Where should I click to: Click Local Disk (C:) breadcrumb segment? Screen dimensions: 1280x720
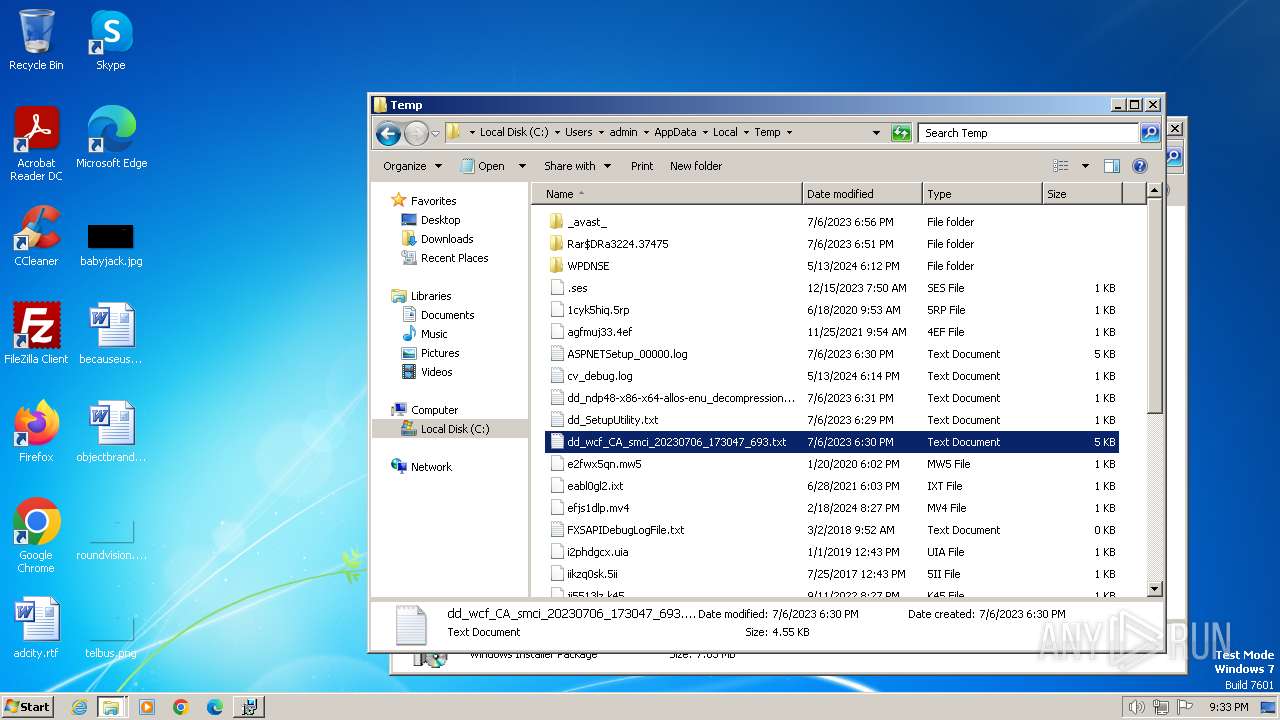tap(514, 132)
